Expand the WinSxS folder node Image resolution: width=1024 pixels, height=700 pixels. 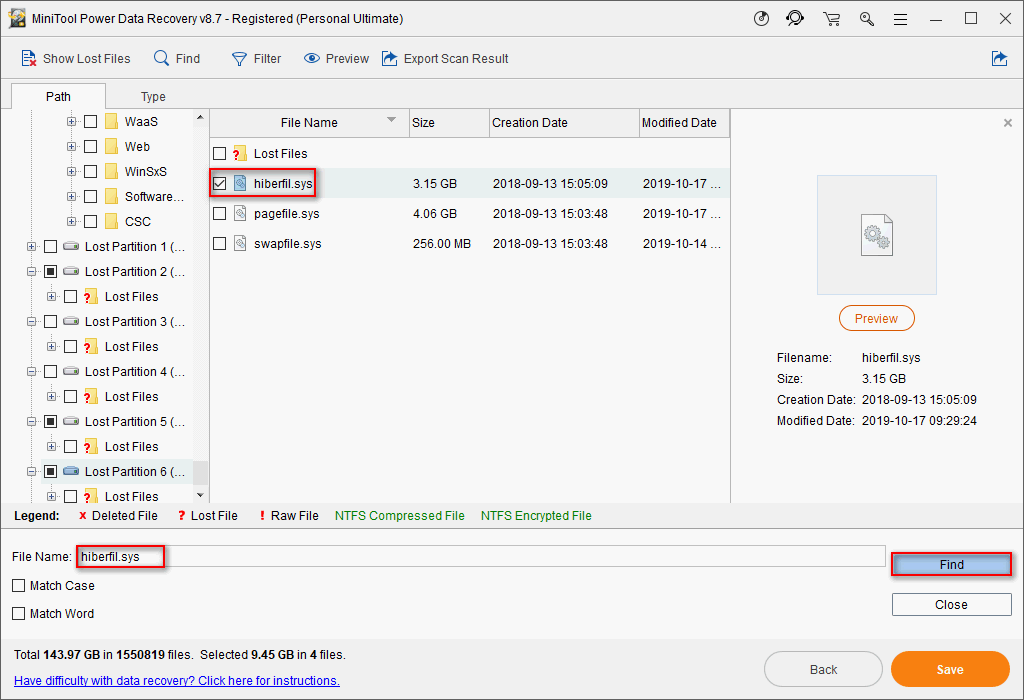71,172
